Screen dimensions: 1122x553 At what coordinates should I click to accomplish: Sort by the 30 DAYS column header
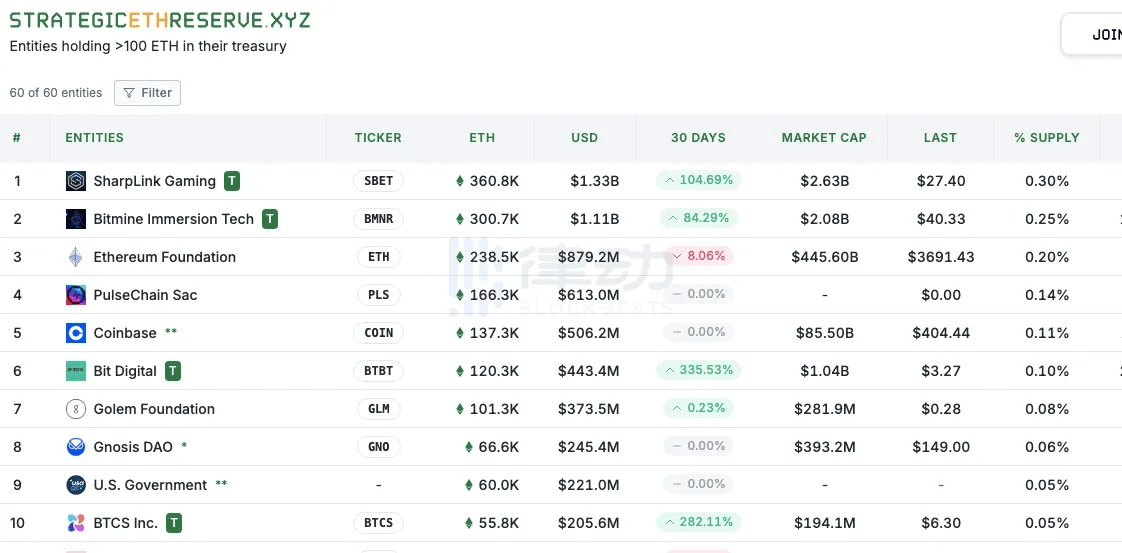pyautogui.click(x=698, y=138)
